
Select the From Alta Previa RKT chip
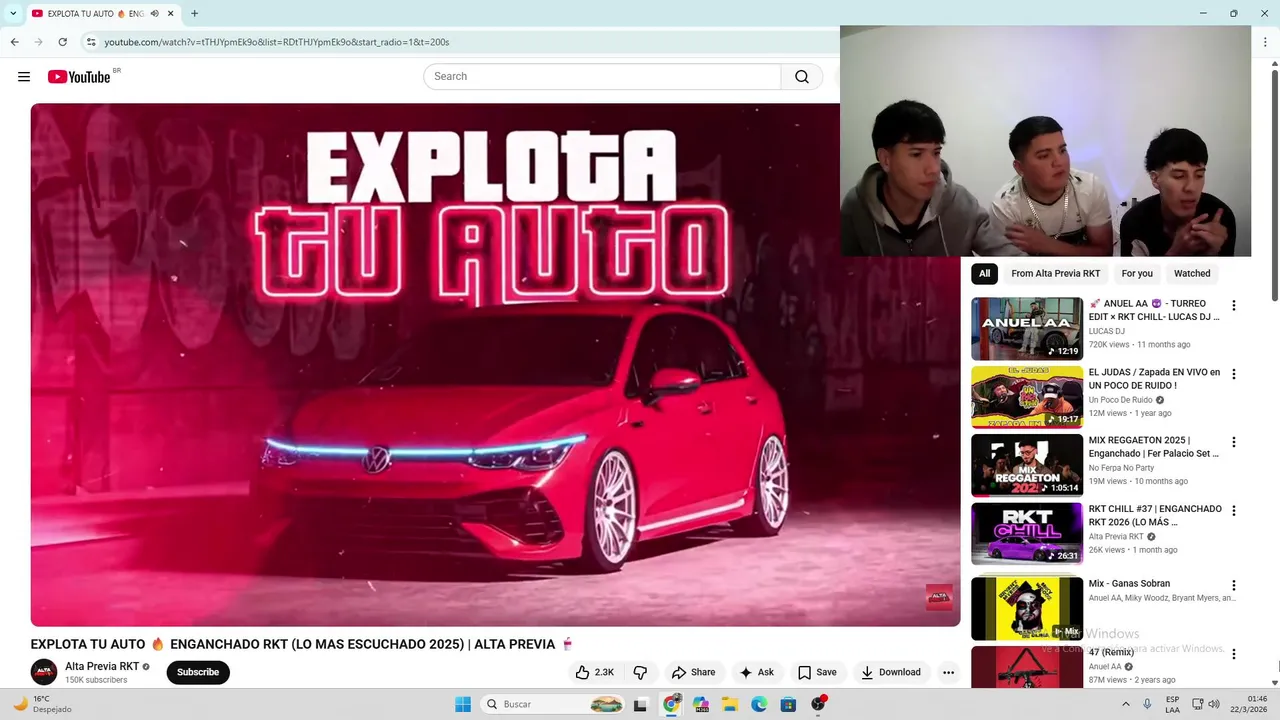coord(1055,274)
